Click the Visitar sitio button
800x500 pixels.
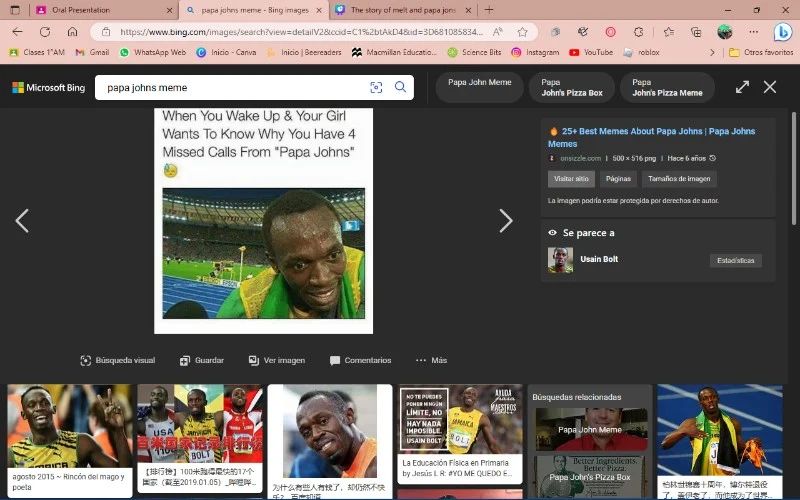571,179
